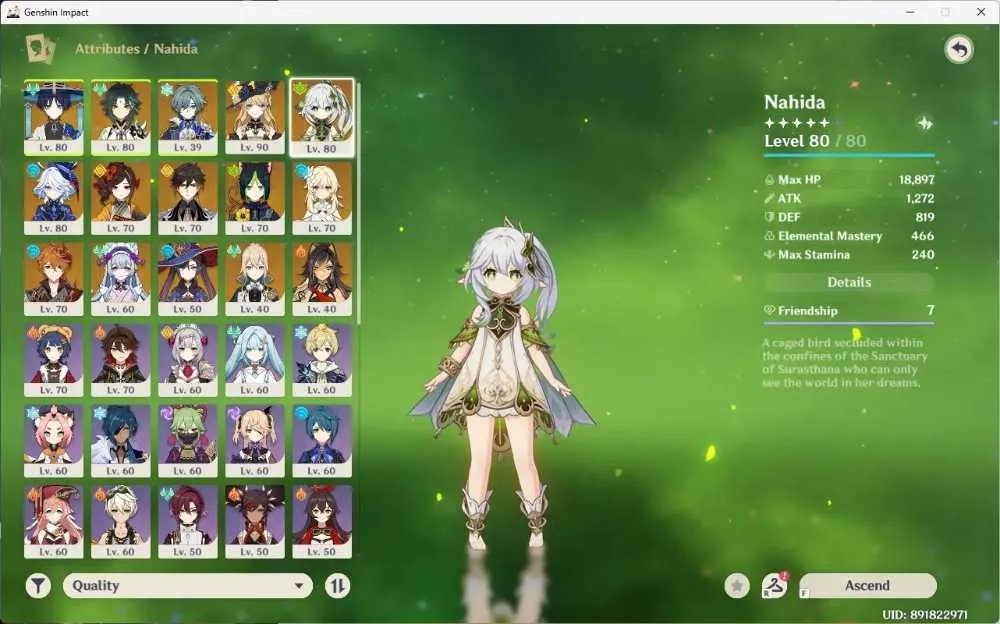Select Fischl's portrait with blonde twin tails
Screen dimensions: 1000x624
(254, 442)
